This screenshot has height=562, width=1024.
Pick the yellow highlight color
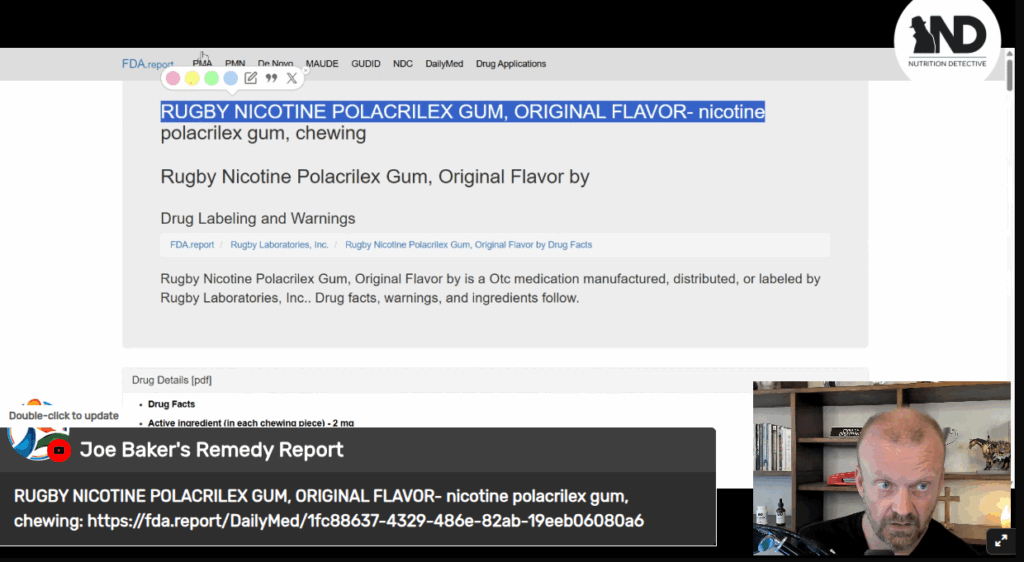coord(192,78)
